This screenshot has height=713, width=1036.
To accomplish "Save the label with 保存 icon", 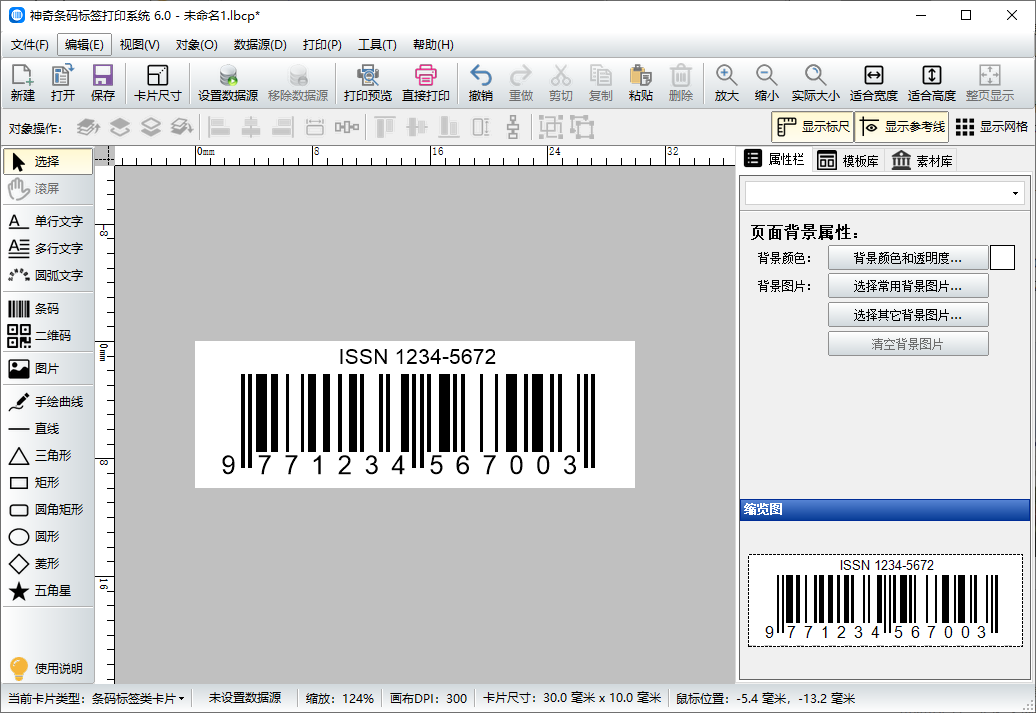I will [102, 83].
